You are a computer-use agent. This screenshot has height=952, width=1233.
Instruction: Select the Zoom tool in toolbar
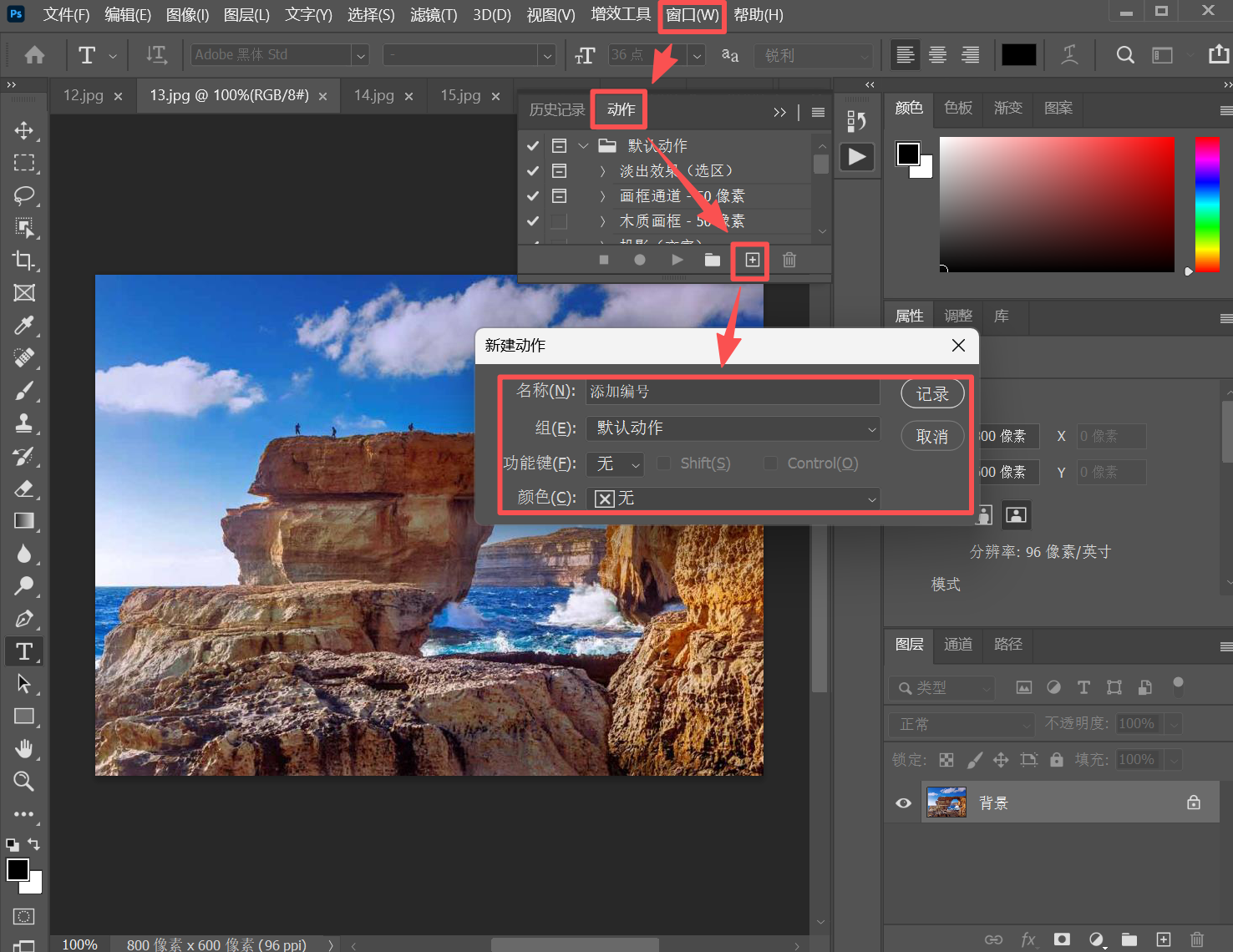pos(24,782)
